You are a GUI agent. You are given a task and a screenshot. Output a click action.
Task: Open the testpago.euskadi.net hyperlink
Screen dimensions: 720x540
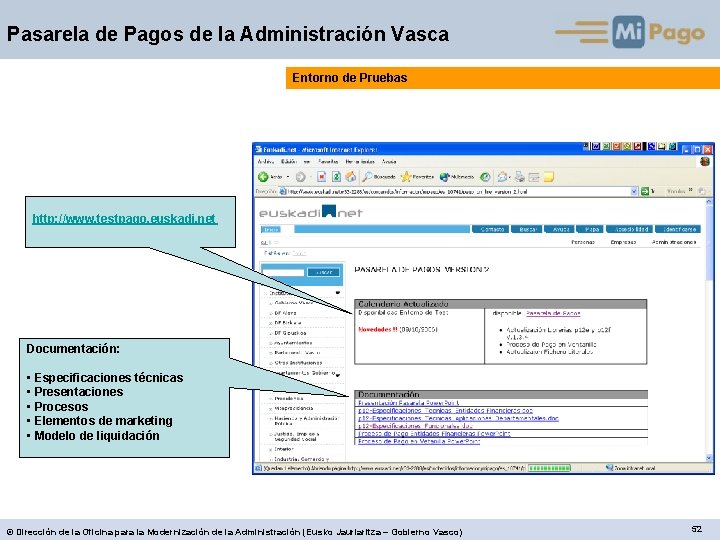tap(124, 219)
